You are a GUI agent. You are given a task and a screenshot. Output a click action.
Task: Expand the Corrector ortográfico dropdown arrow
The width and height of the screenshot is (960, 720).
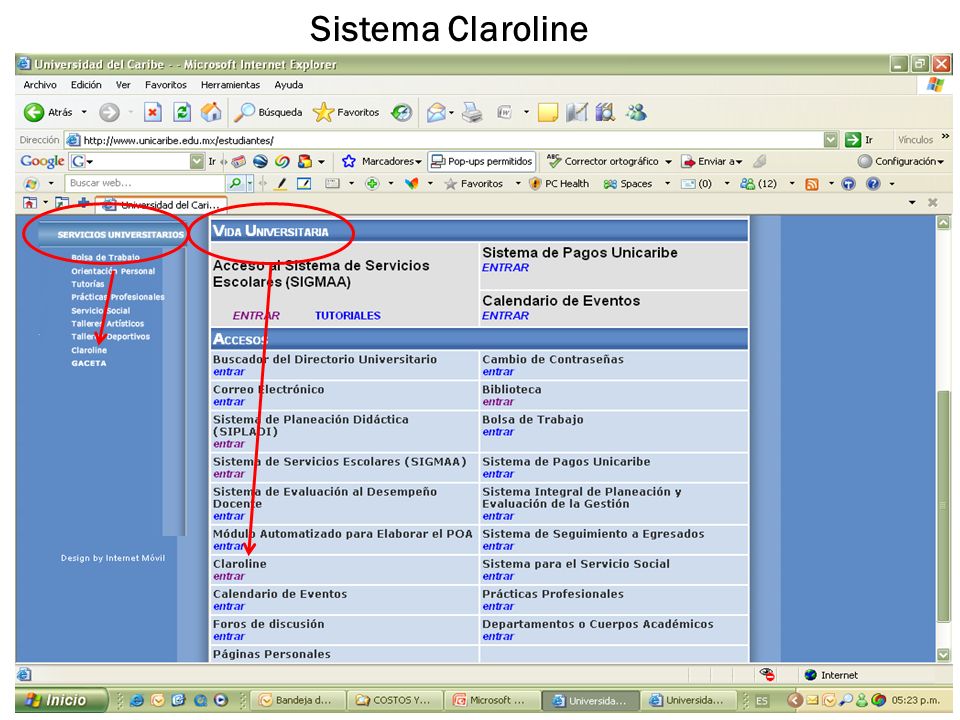668,162
